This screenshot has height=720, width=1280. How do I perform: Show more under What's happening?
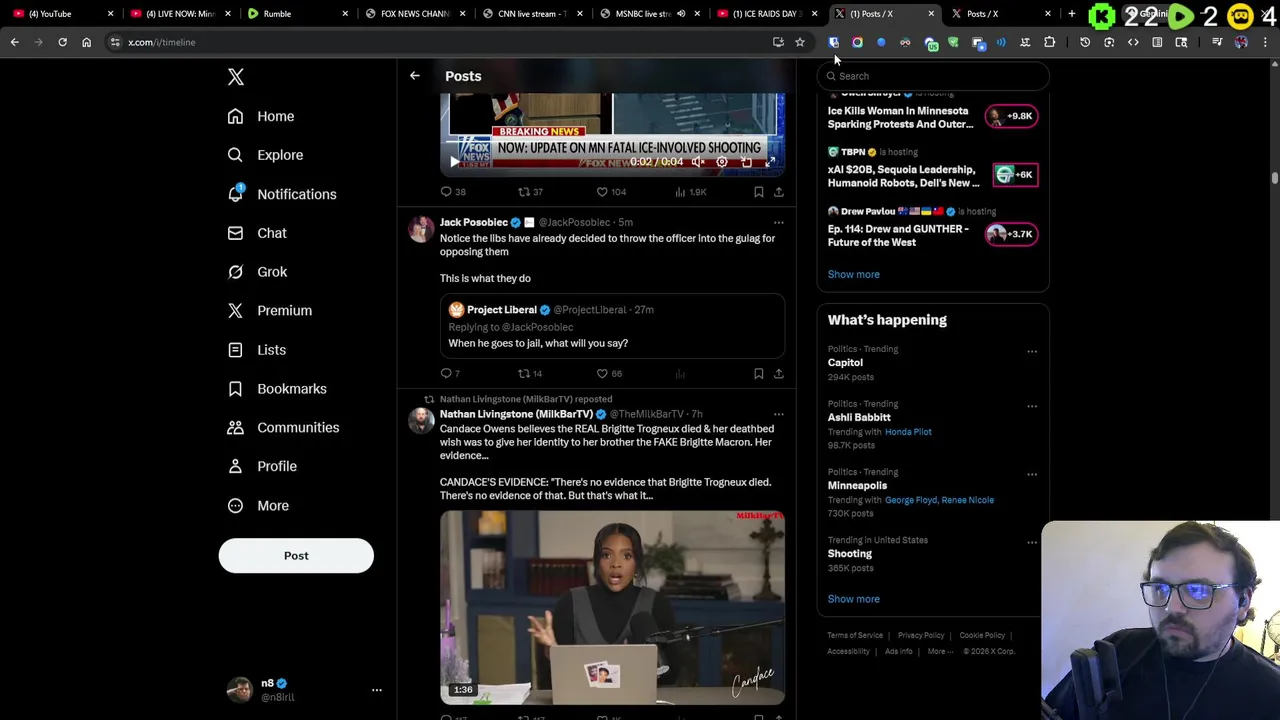click(853, 599)
